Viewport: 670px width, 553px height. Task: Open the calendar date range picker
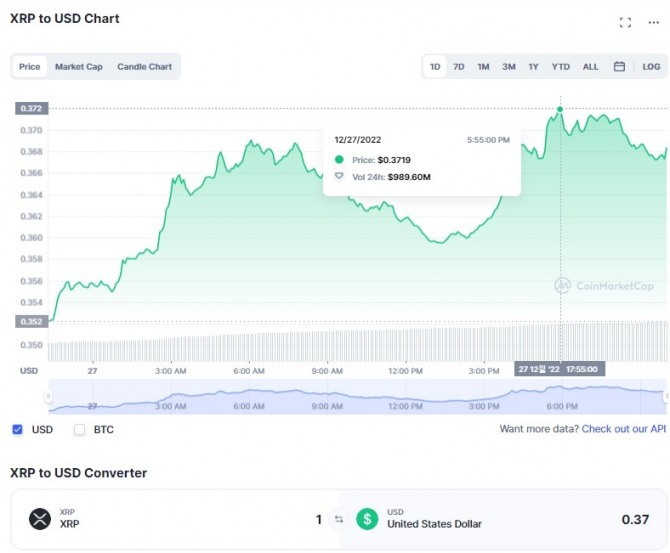[619, 67]
